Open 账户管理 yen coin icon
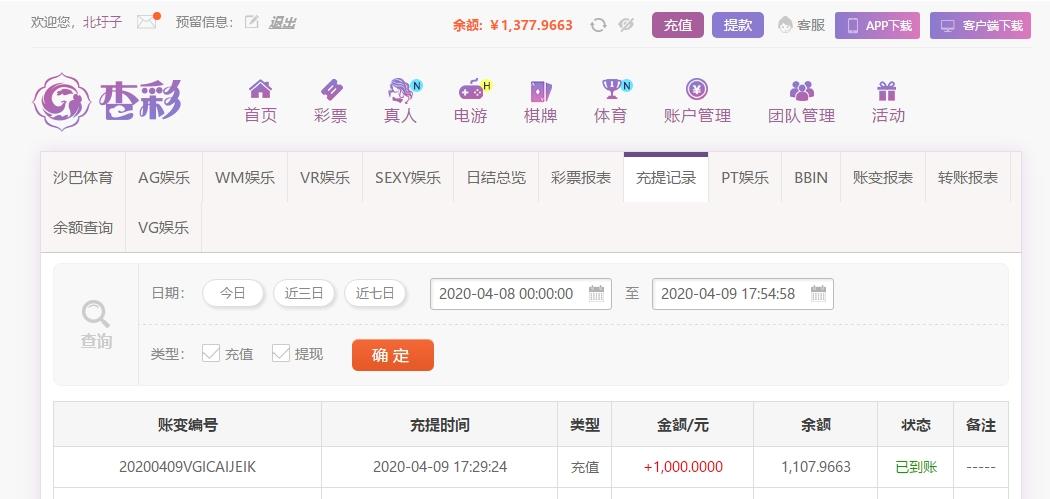 pyautogui.click(x=697, y=89)
